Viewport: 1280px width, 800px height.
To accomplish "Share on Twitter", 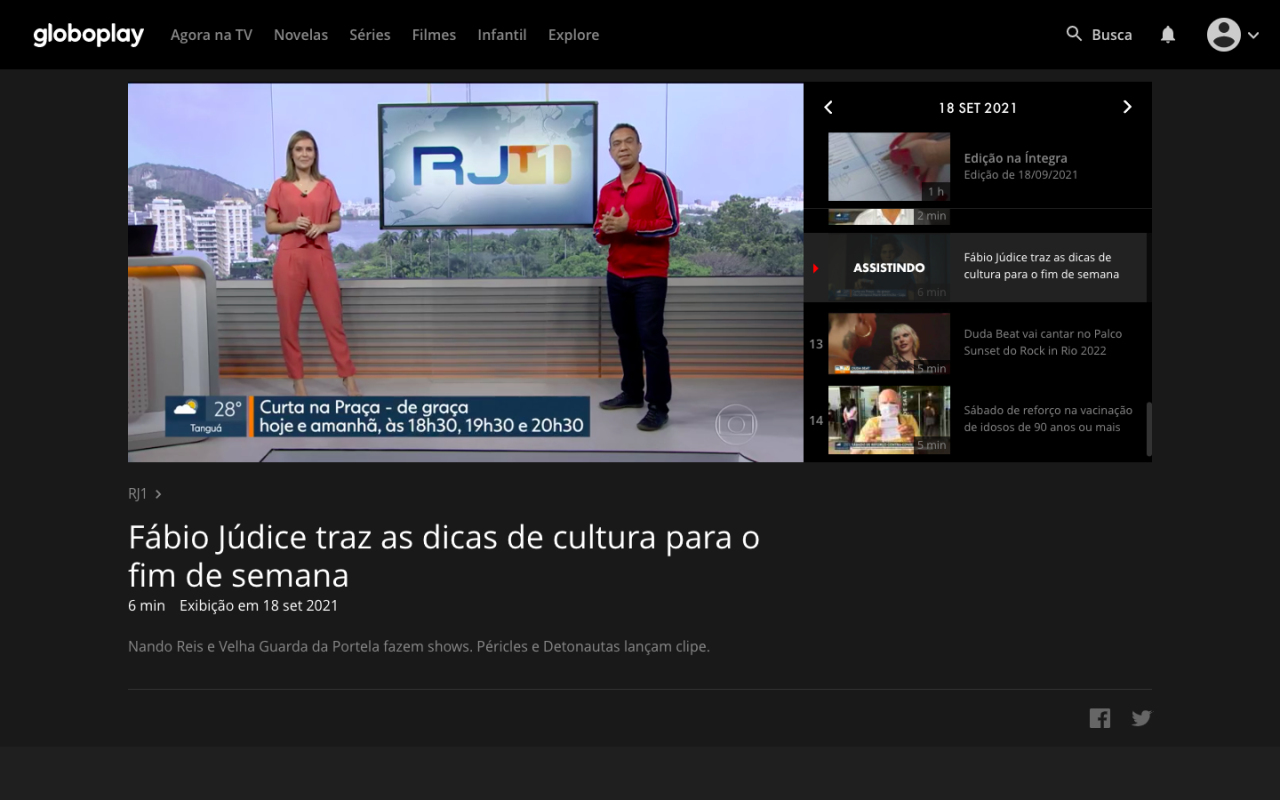I will pyautogui.click(x=1141, y=718).
